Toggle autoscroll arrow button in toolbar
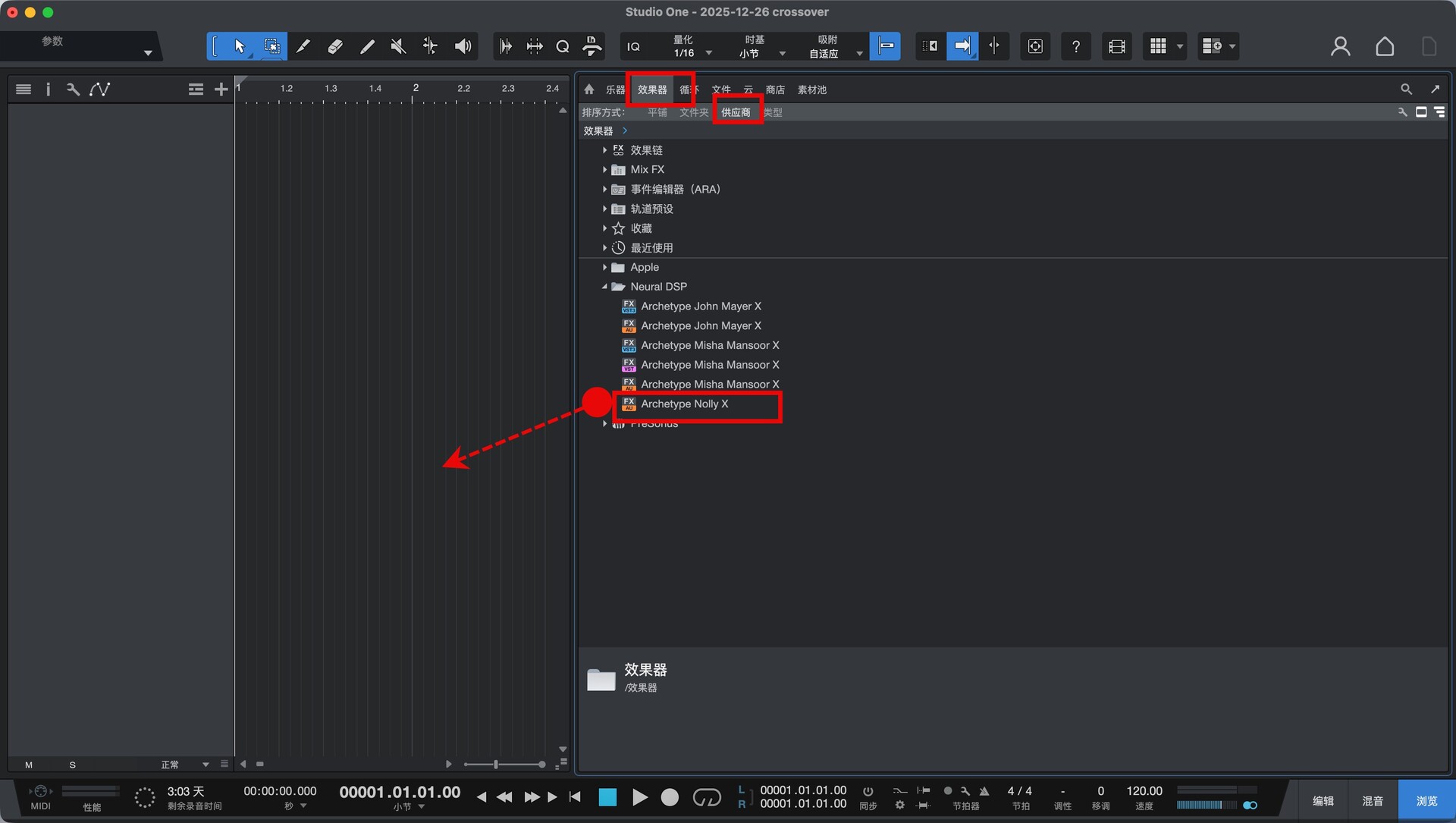Screen dimensions: 1456x823 pyautogui.click(x=962, y=46)
